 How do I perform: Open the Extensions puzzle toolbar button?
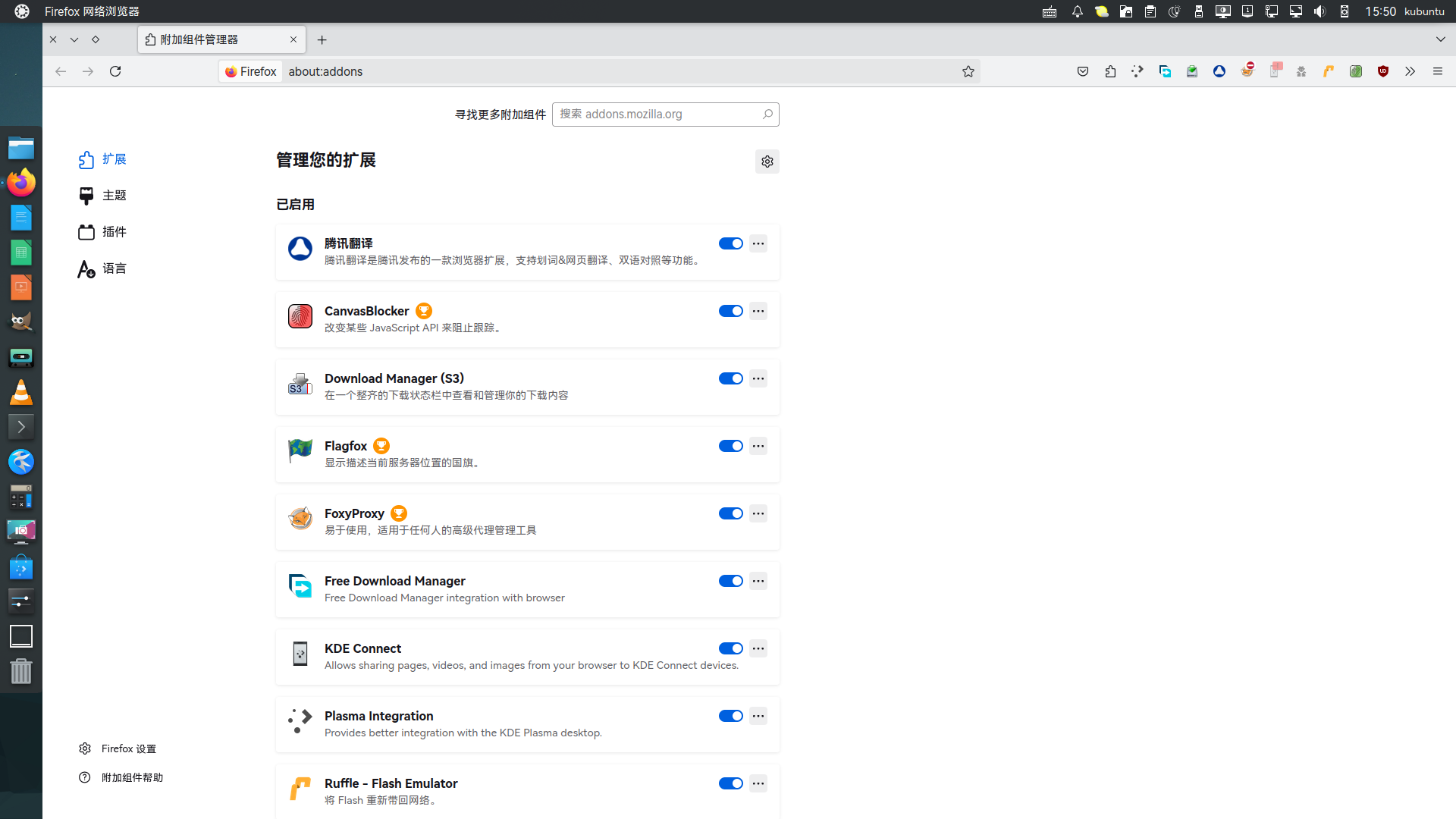[x=1110, y=71]
